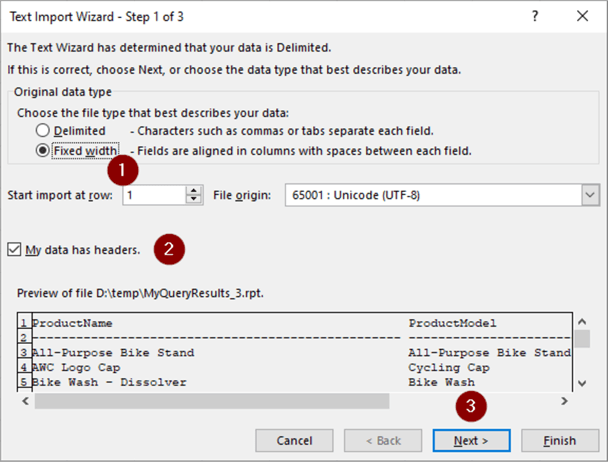Click the Finish button
608x462 pixels.
[560, 440]
